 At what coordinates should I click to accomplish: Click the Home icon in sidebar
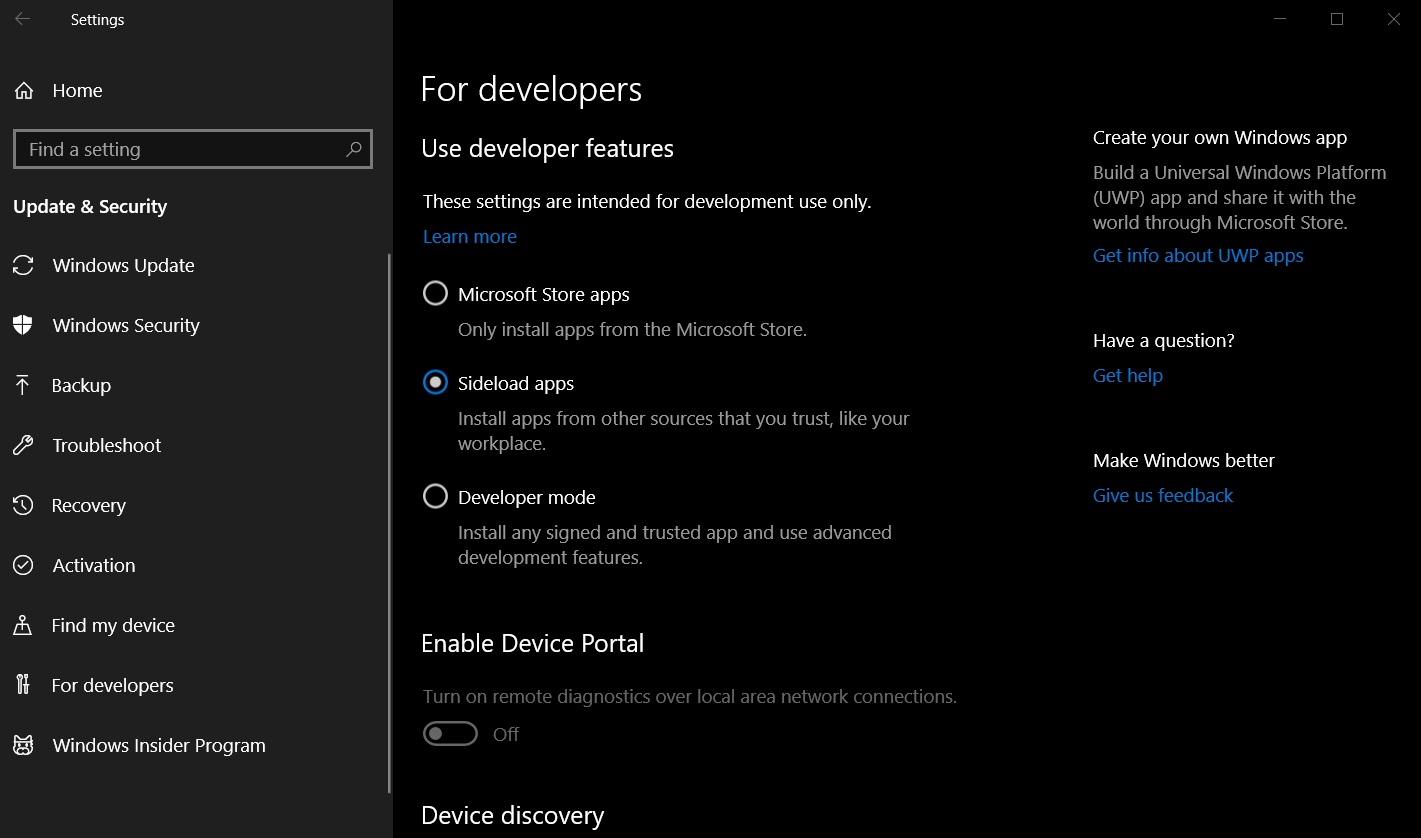point(24,91)
